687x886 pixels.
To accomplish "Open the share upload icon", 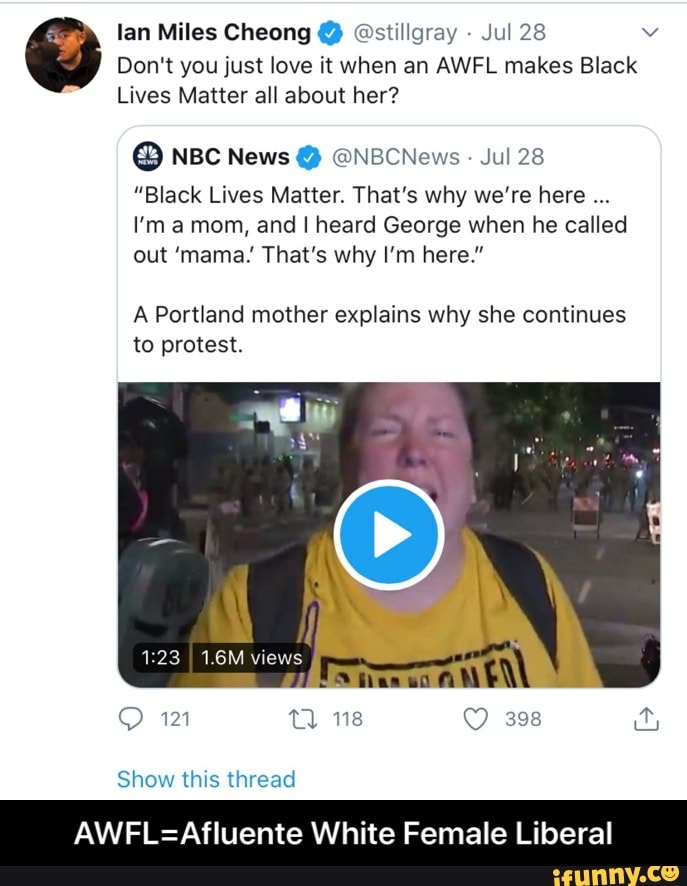I will pos(645,716).
